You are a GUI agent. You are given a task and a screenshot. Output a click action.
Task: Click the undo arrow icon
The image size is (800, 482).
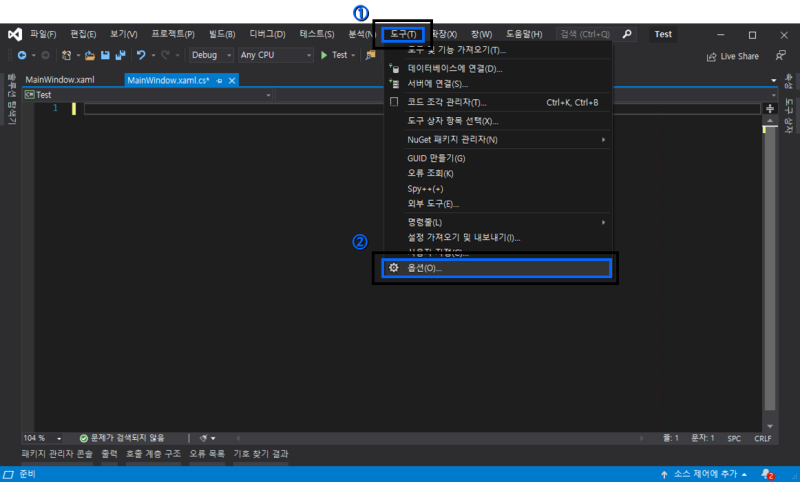[141, 55]
